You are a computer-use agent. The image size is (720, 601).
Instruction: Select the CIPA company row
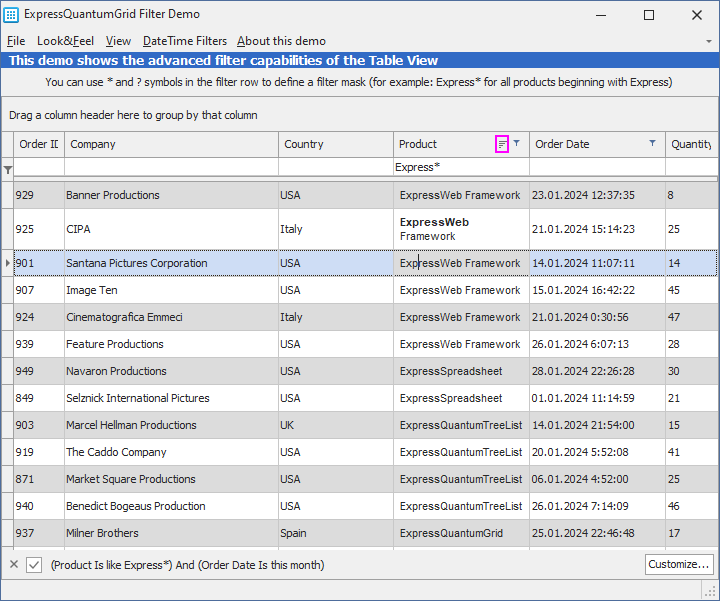[170, 229]
